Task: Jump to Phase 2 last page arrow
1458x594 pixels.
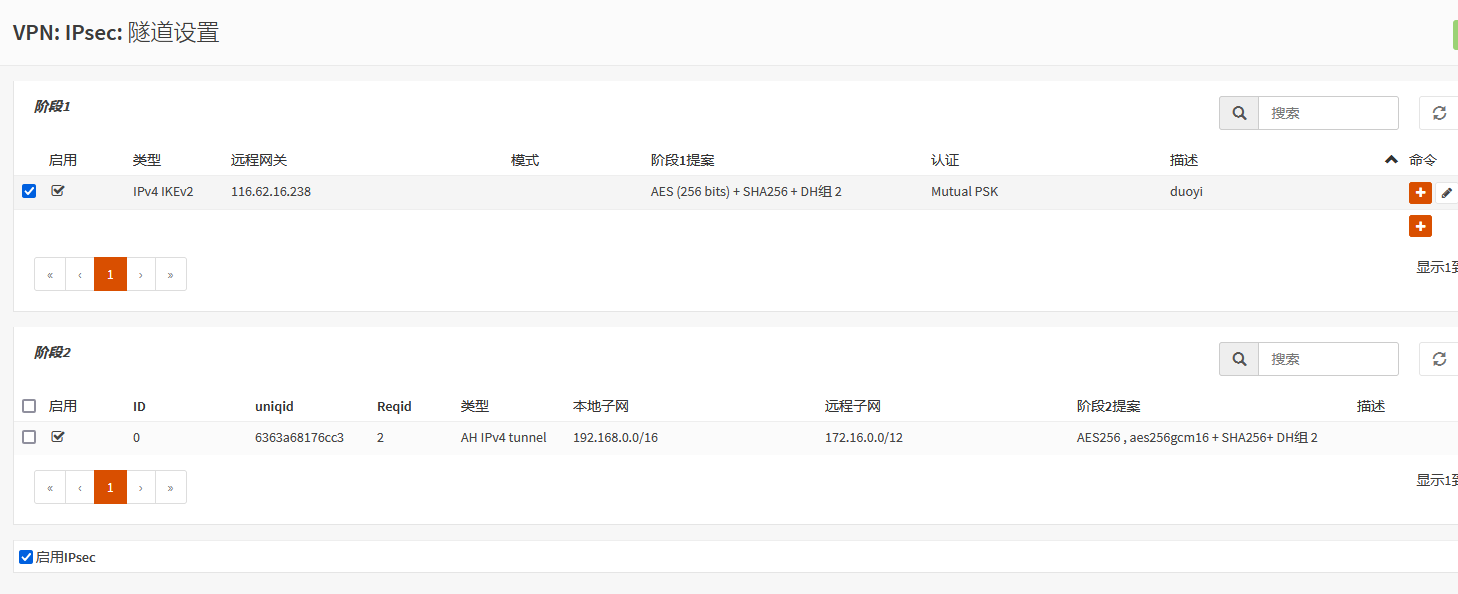Action: 171,487
